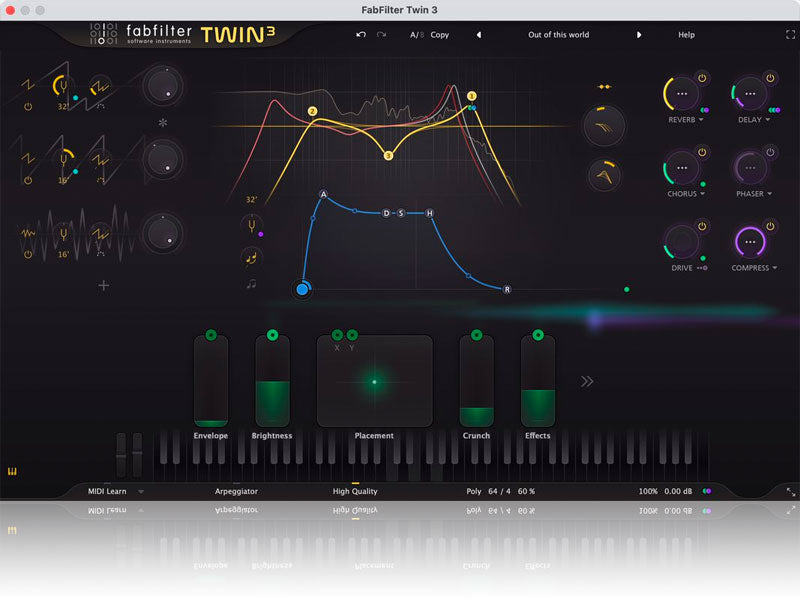
Task: Open the REVERB dropdown menu
Action: 686,120
